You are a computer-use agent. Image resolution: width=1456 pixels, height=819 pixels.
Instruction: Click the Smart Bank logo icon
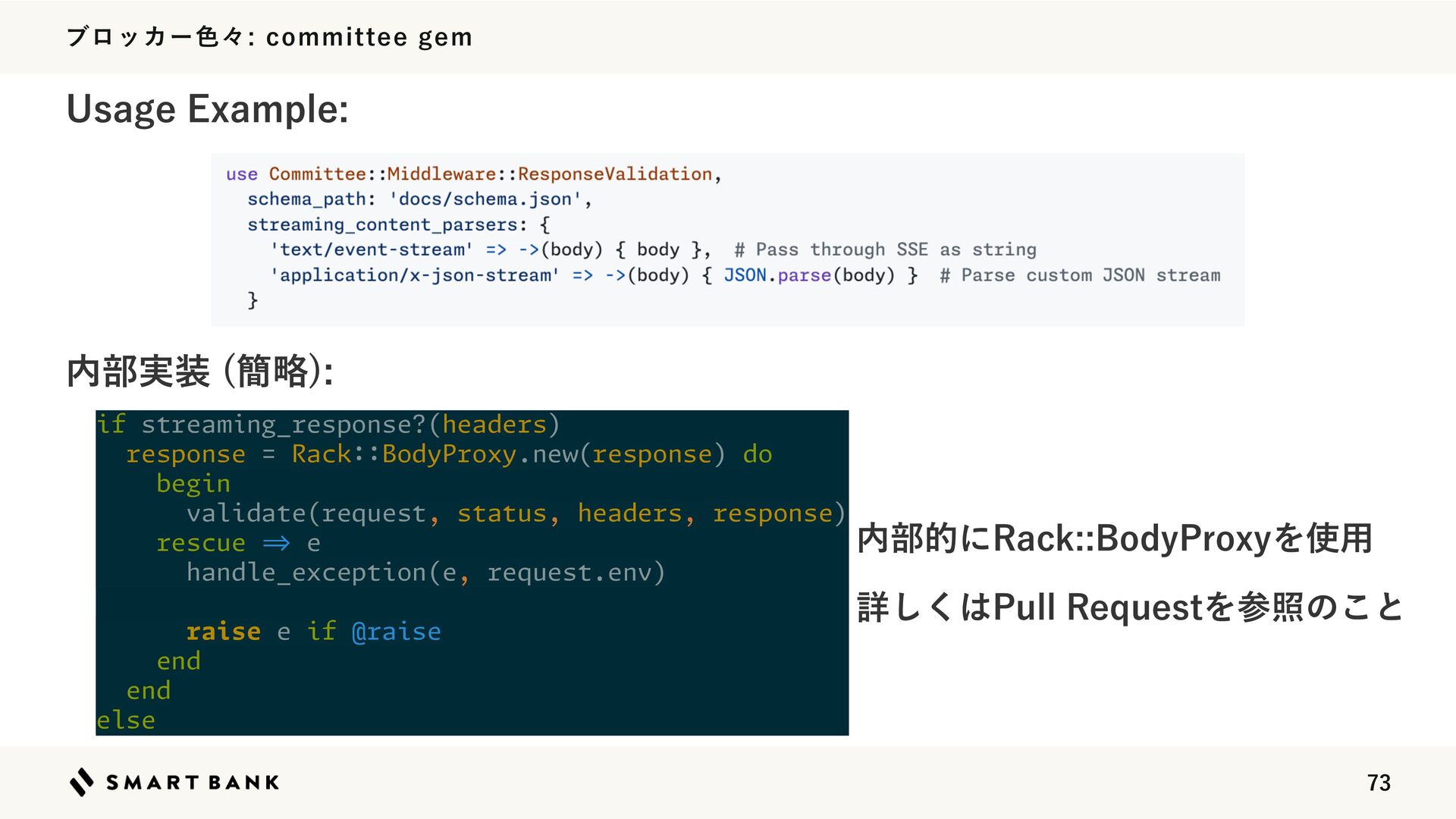(x=82, y=782)
